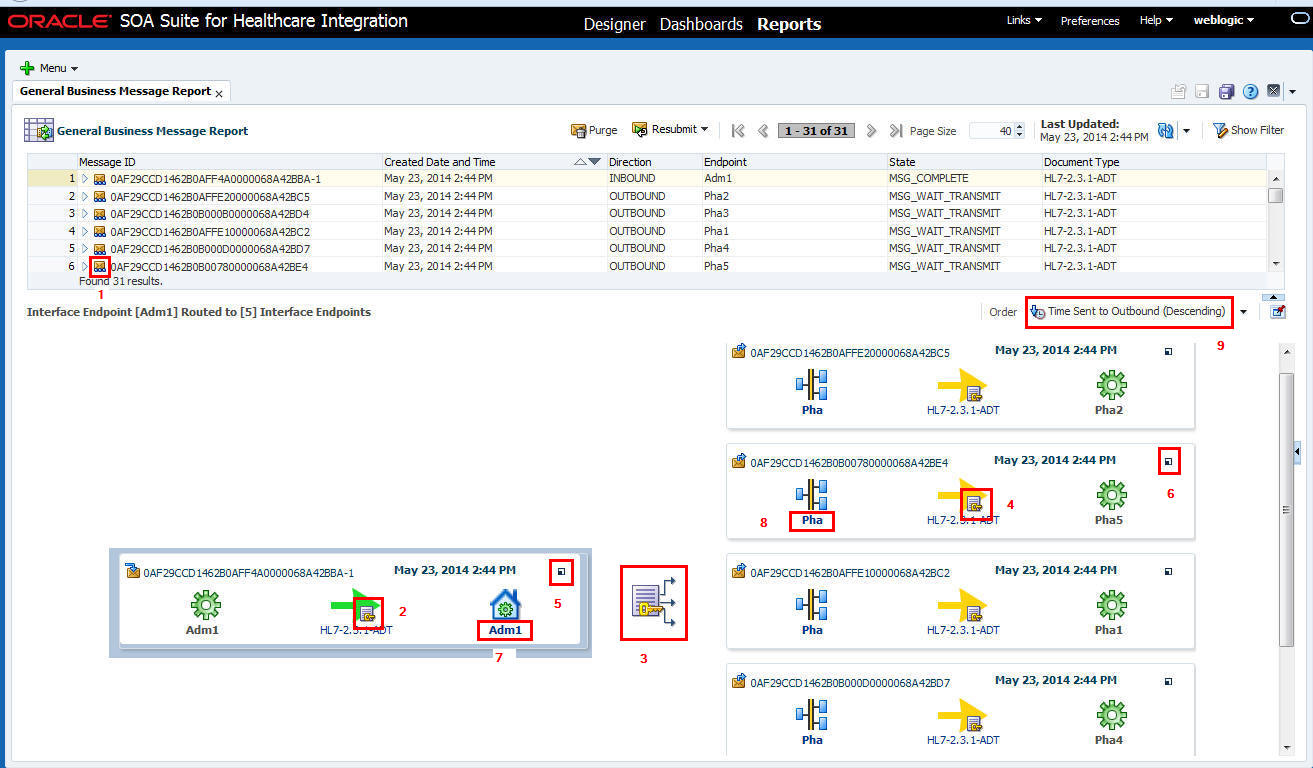
Task: Click the Pha label in the Pha5 card
Action: 812,520
